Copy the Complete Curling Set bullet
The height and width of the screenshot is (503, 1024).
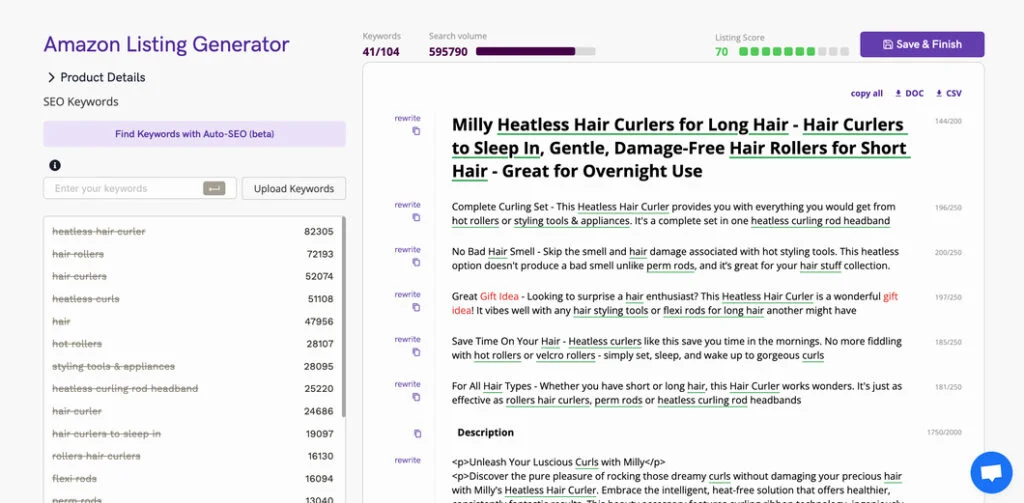click(416, 218)
